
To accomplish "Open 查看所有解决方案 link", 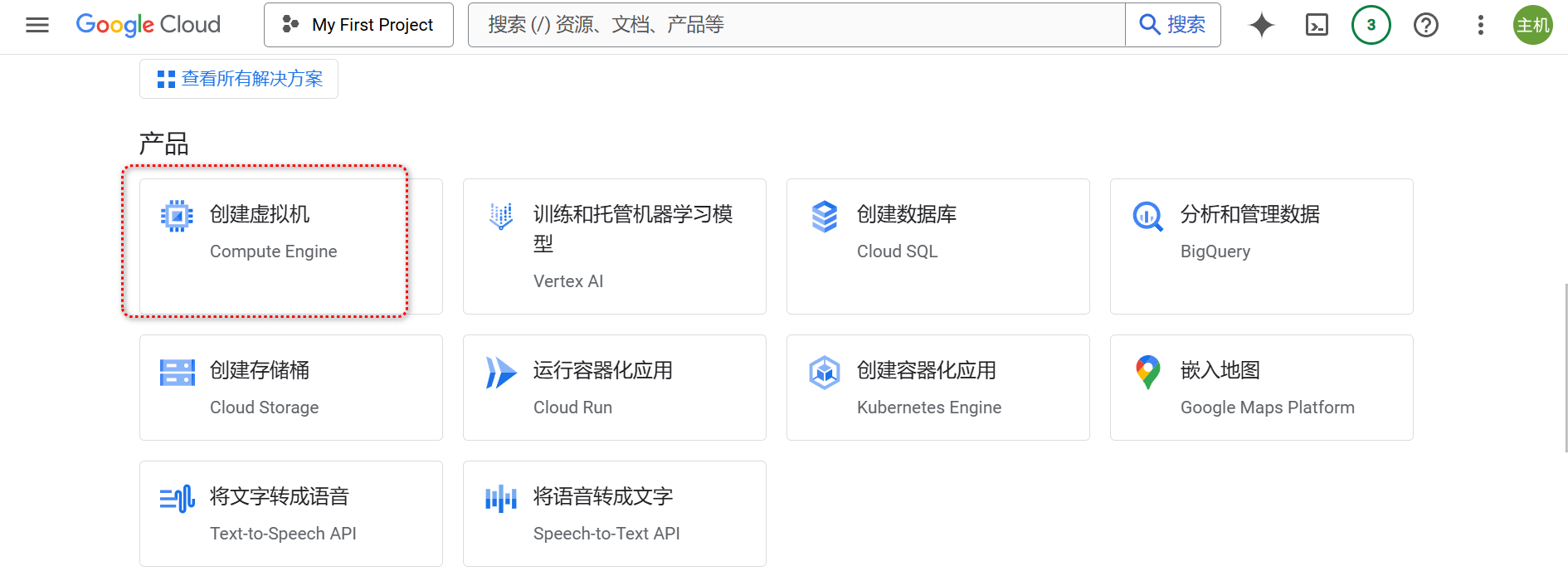I will (239, 79).
